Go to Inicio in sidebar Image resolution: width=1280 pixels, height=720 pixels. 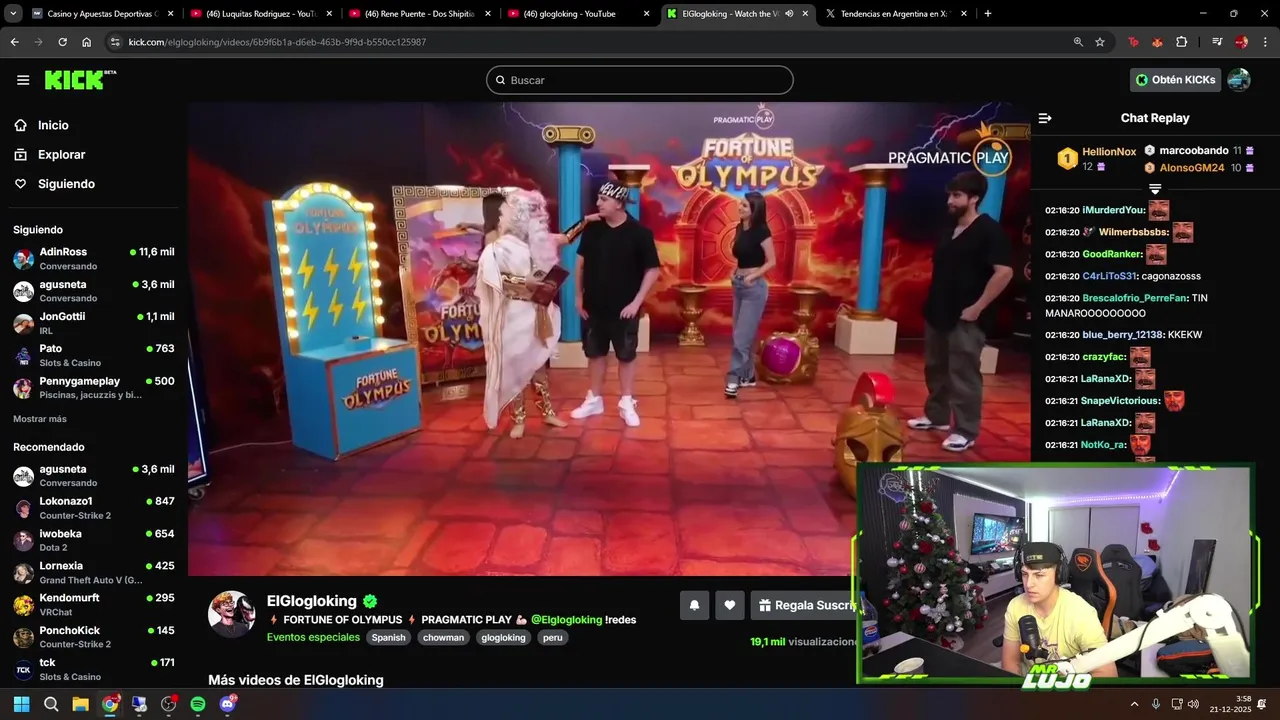(x=53, y=125)
